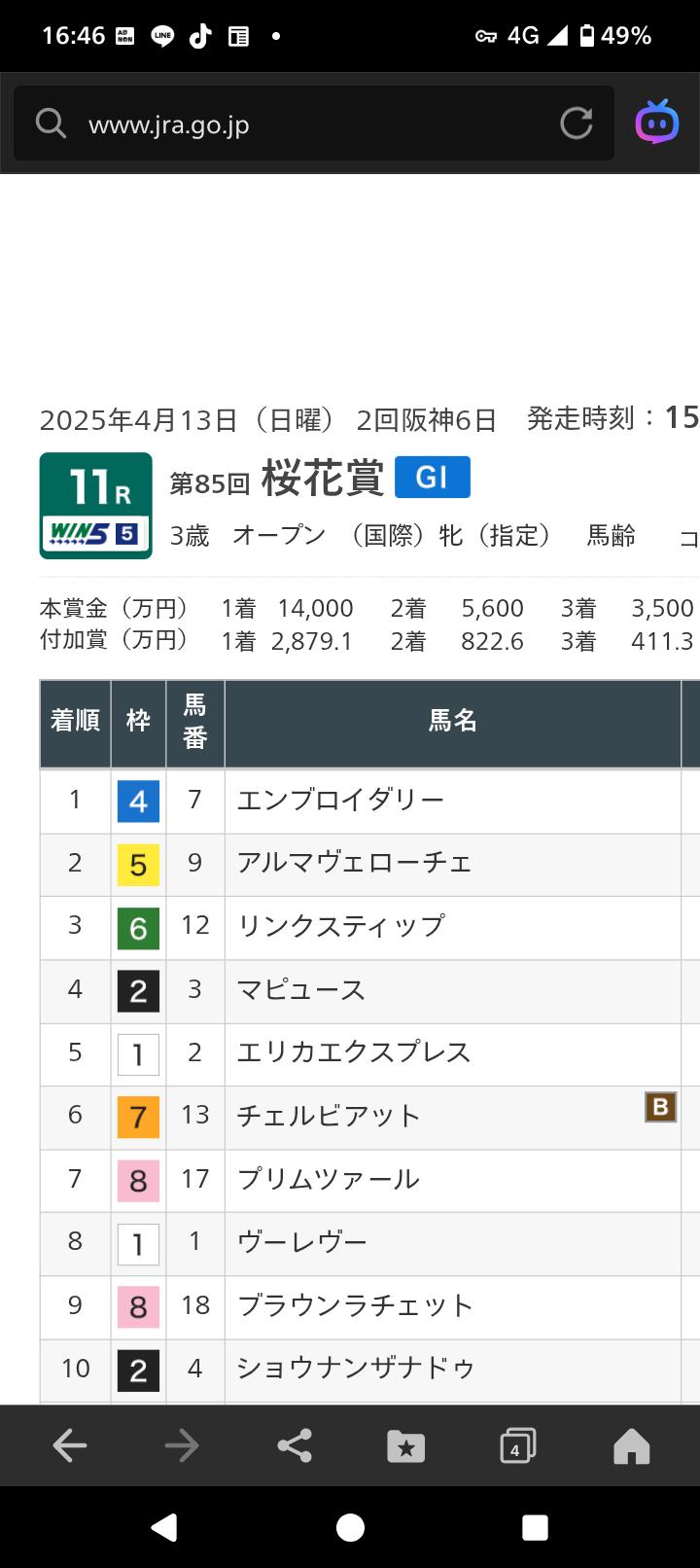Image resolution: width=700 pixels, height=1568 pixels.
Task: Tap the green frame 6 swatch
Action: [138, 928]
